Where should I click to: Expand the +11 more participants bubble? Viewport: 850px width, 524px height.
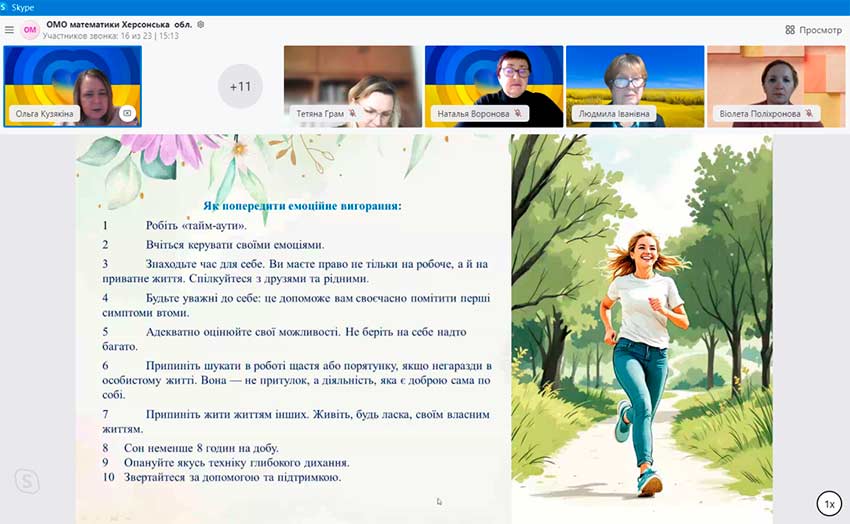(240, 87)
